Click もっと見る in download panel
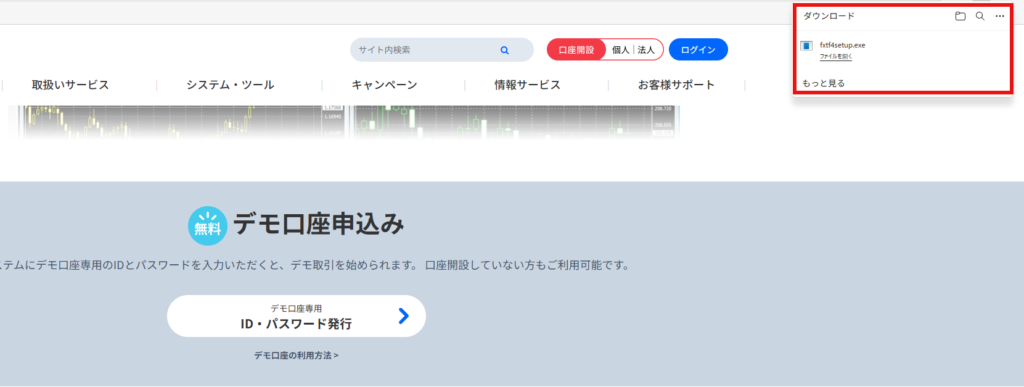This screenshot has height=387, width=1024. coord(824,83)
